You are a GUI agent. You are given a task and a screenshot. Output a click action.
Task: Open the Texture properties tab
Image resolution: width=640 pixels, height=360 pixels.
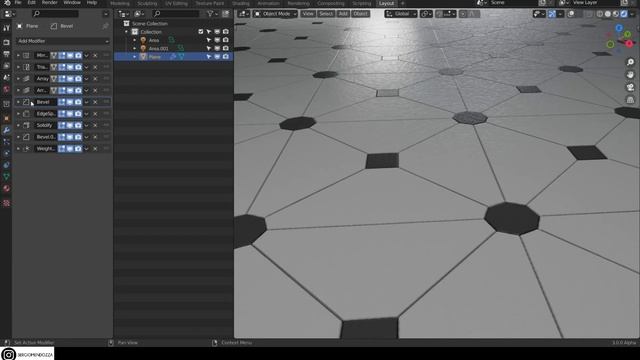tap(6, 203)
